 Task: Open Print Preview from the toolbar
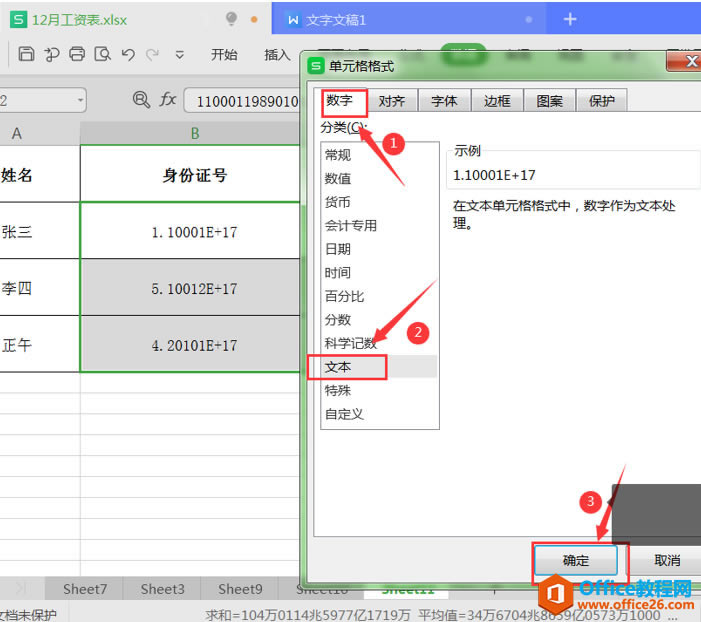[102, 54]
